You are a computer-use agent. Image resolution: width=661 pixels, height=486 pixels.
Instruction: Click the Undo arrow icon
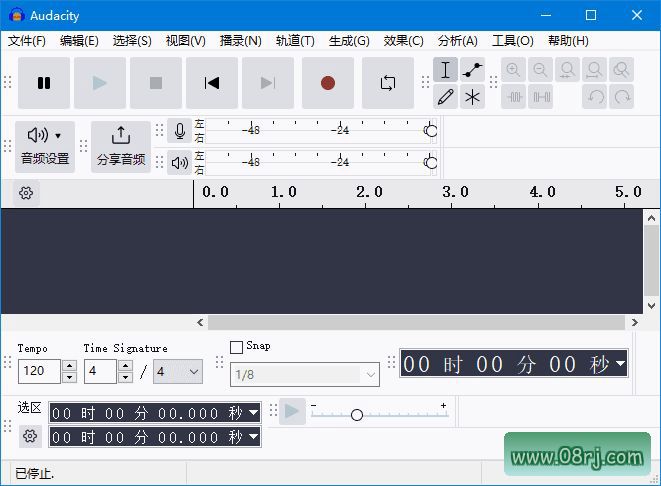pos(594,97)
